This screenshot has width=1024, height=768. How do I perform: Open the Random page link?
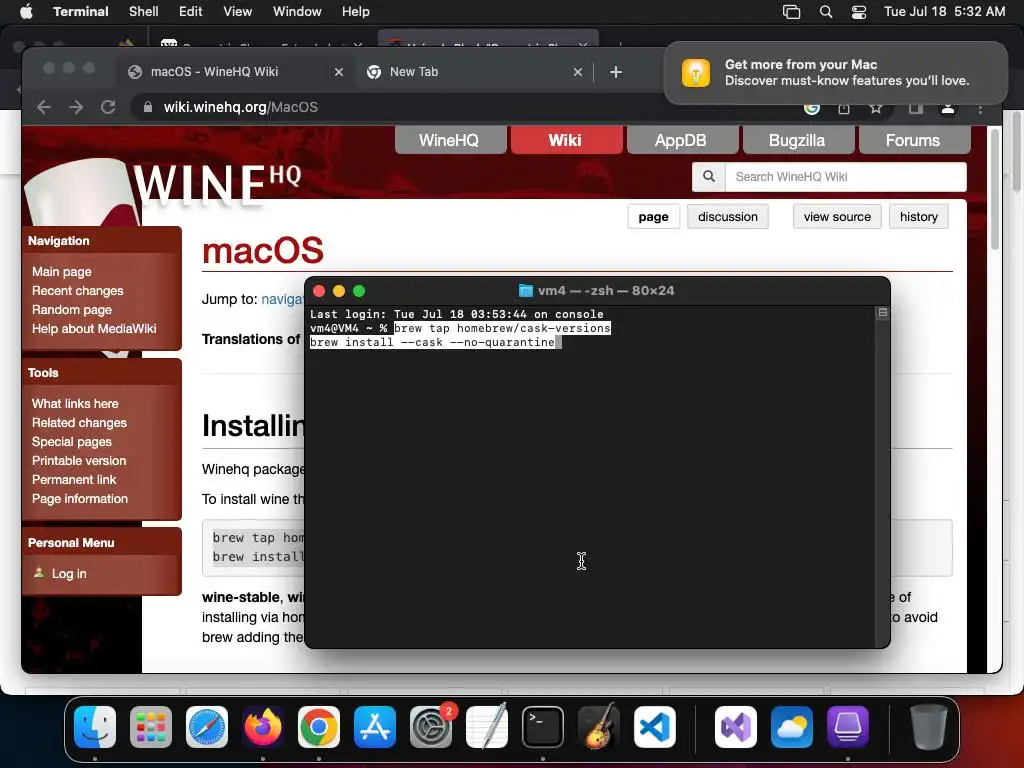click(72, 310)
